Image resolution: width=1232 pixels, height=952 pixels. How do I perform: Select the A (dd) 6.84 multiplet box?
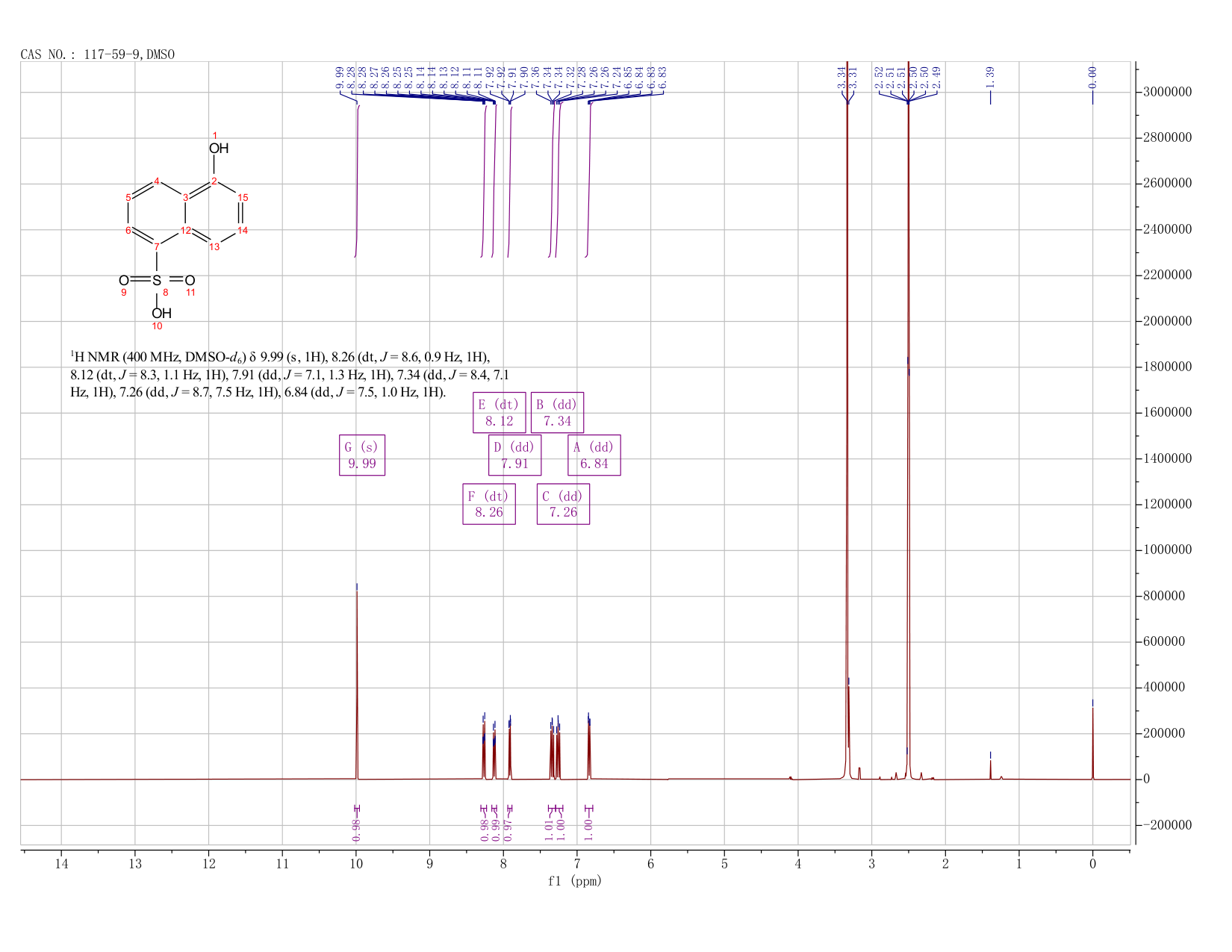pos(594,455)
